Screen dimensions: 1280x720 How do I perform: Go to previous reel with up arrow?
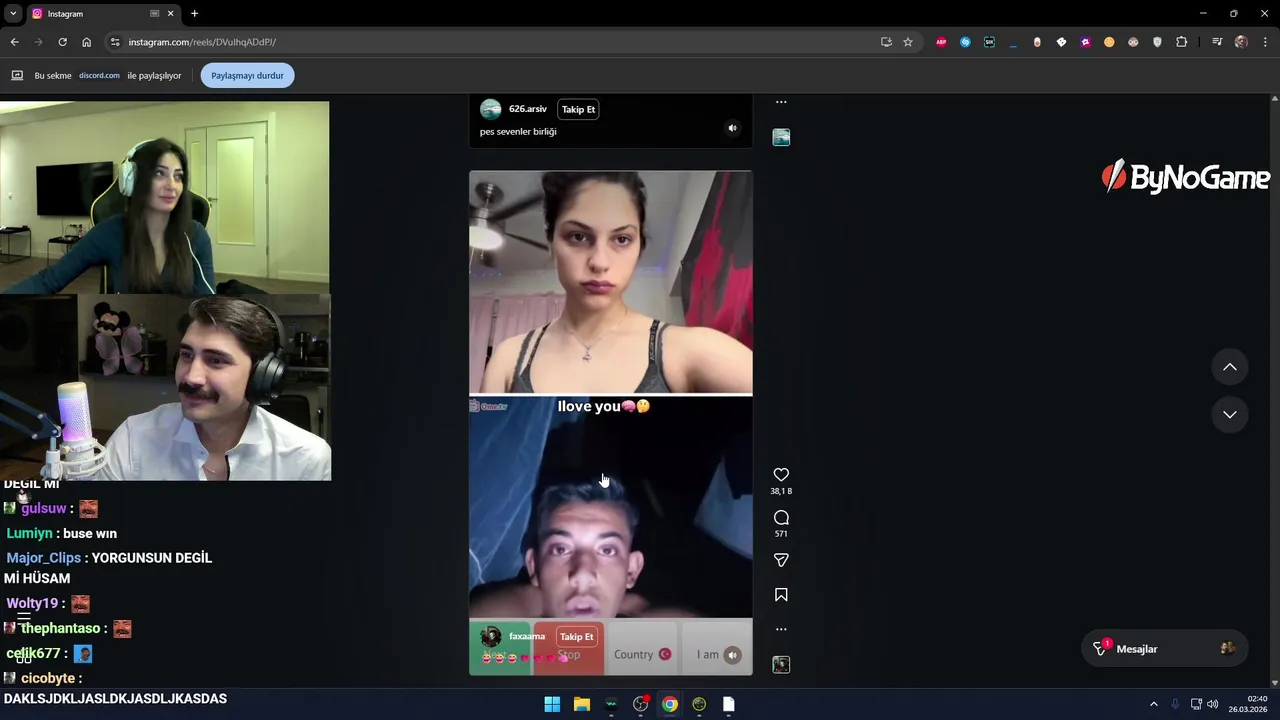[1230, 367]
